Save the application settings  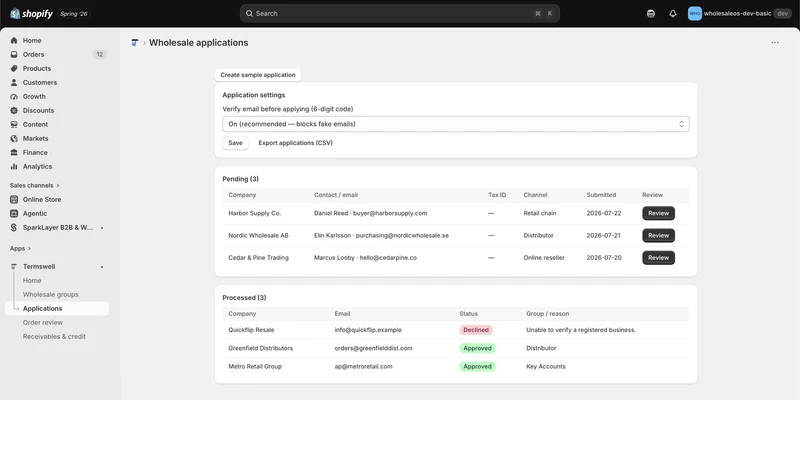pos(235,143)
